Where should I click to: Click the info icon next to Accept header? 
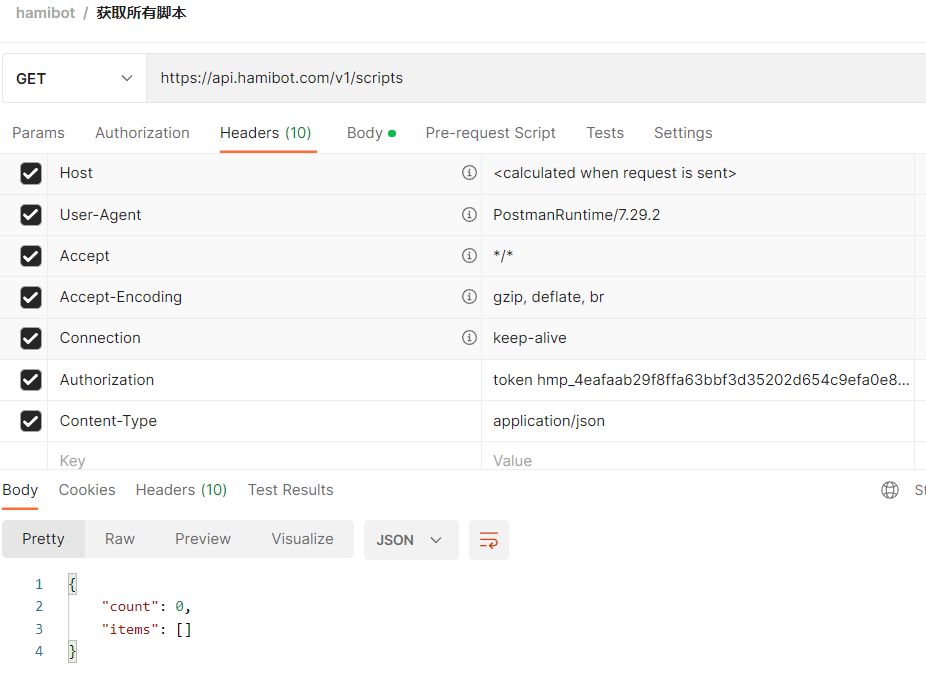click(x=469, y=255)
